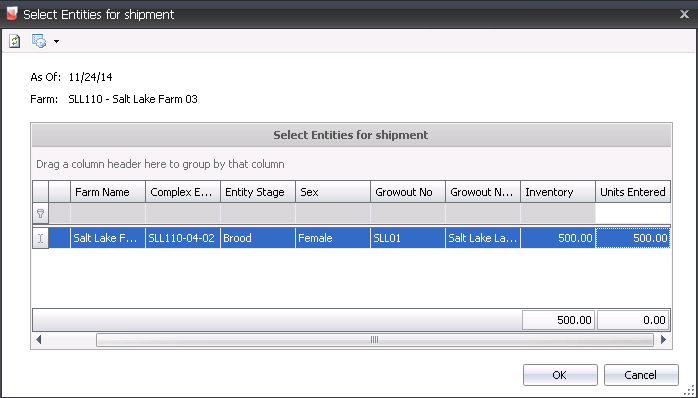The width and height of the screenshot is (698, 398).
Task: Sort by the Inventory column header
Action: point(558,192)
